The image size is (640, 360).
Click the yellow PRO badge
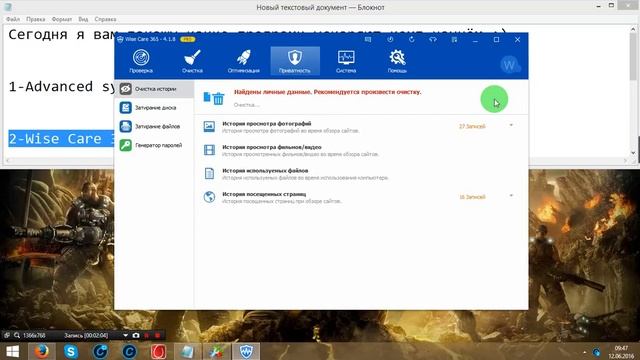188,39
